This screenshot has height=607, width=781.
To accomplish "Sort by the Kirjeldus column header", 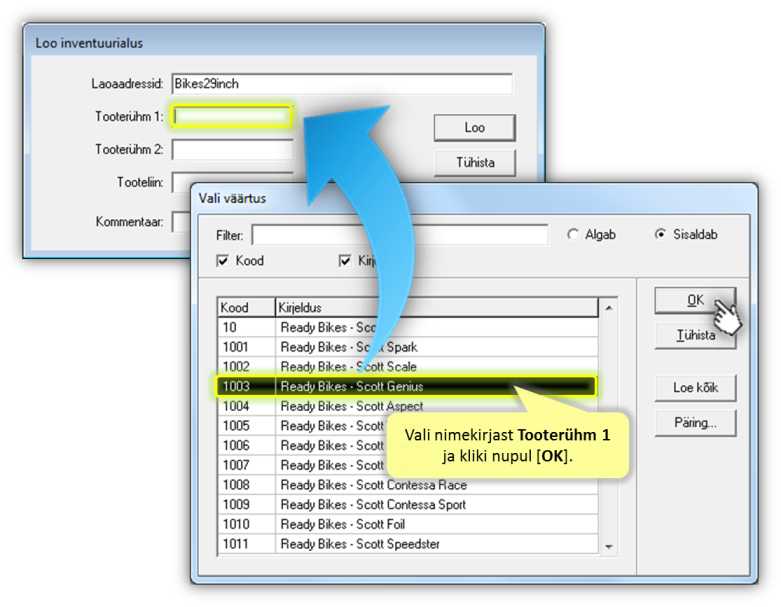I will point(436,308).
